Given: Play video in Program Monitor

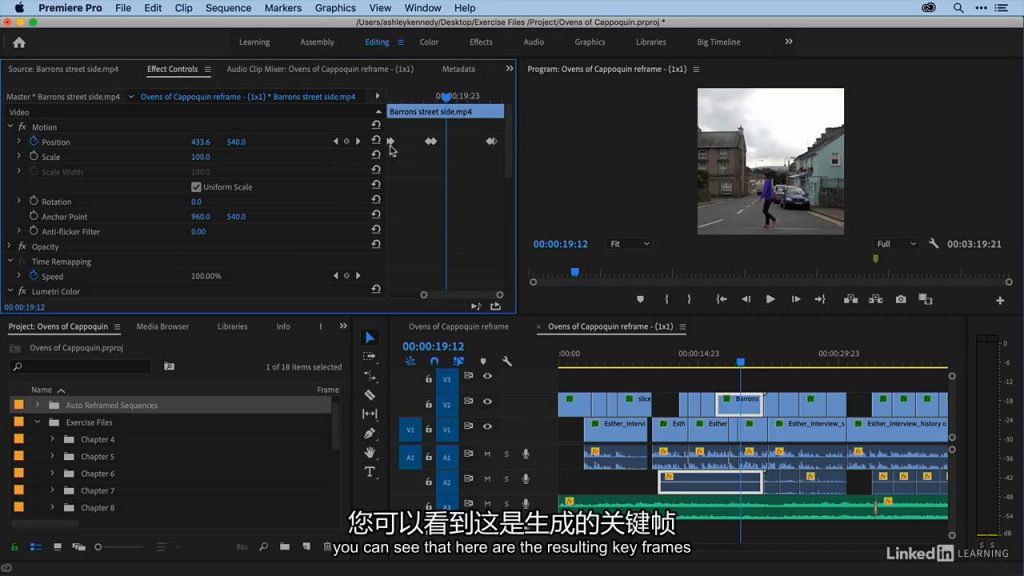Looking at the screenshot, I should pyautogui.click(x=771, y=299).
